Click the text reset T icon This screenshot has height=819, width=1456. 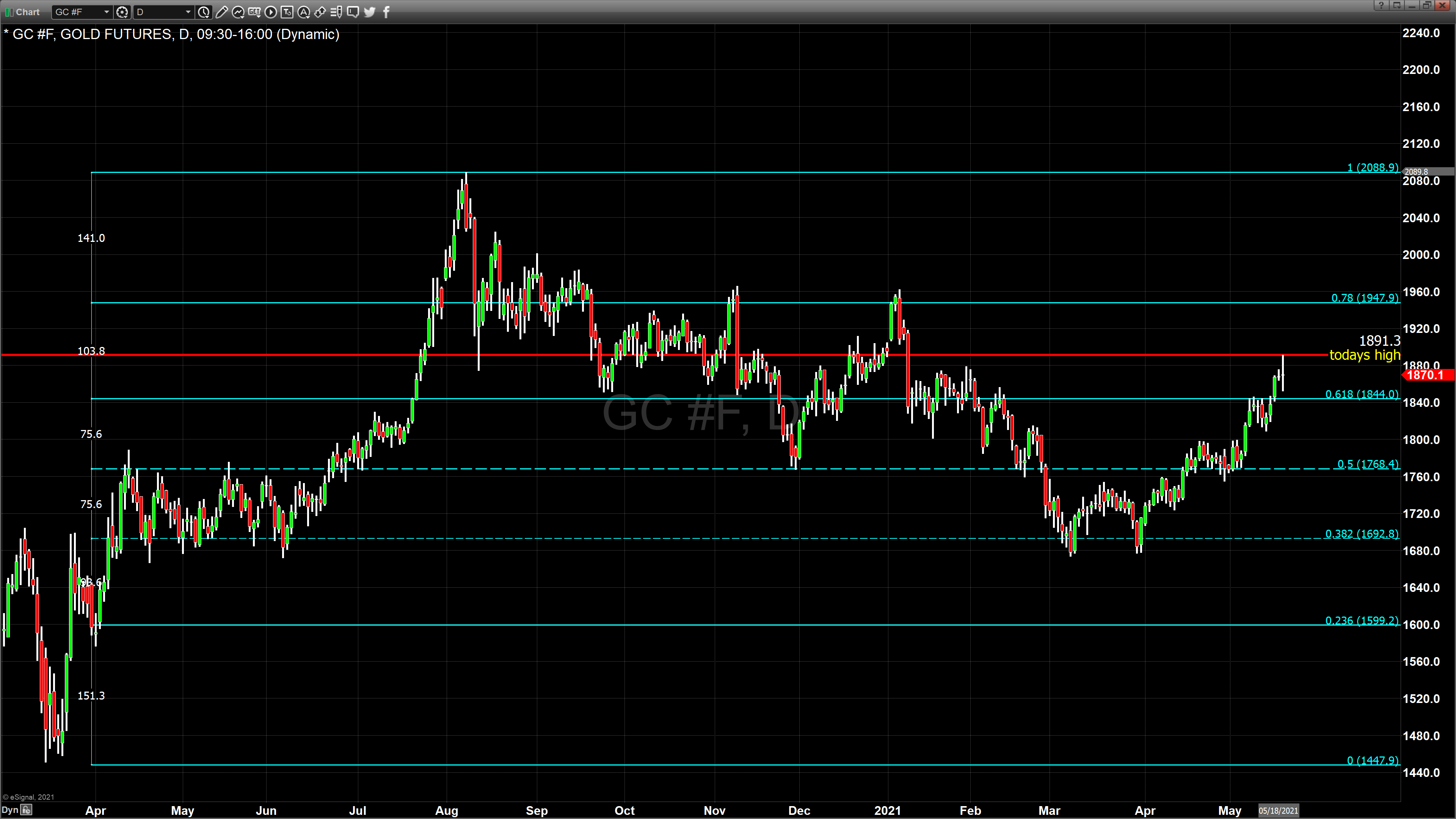coord(287,12)
